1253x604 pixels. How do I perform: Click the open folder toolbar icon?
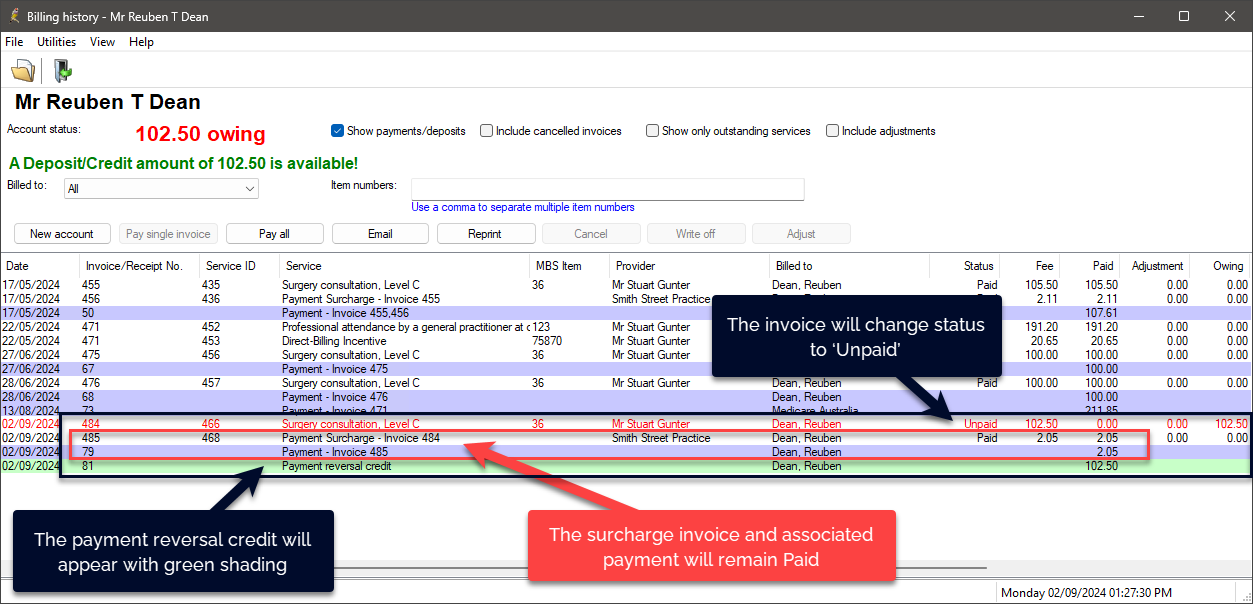coord(22,71)
